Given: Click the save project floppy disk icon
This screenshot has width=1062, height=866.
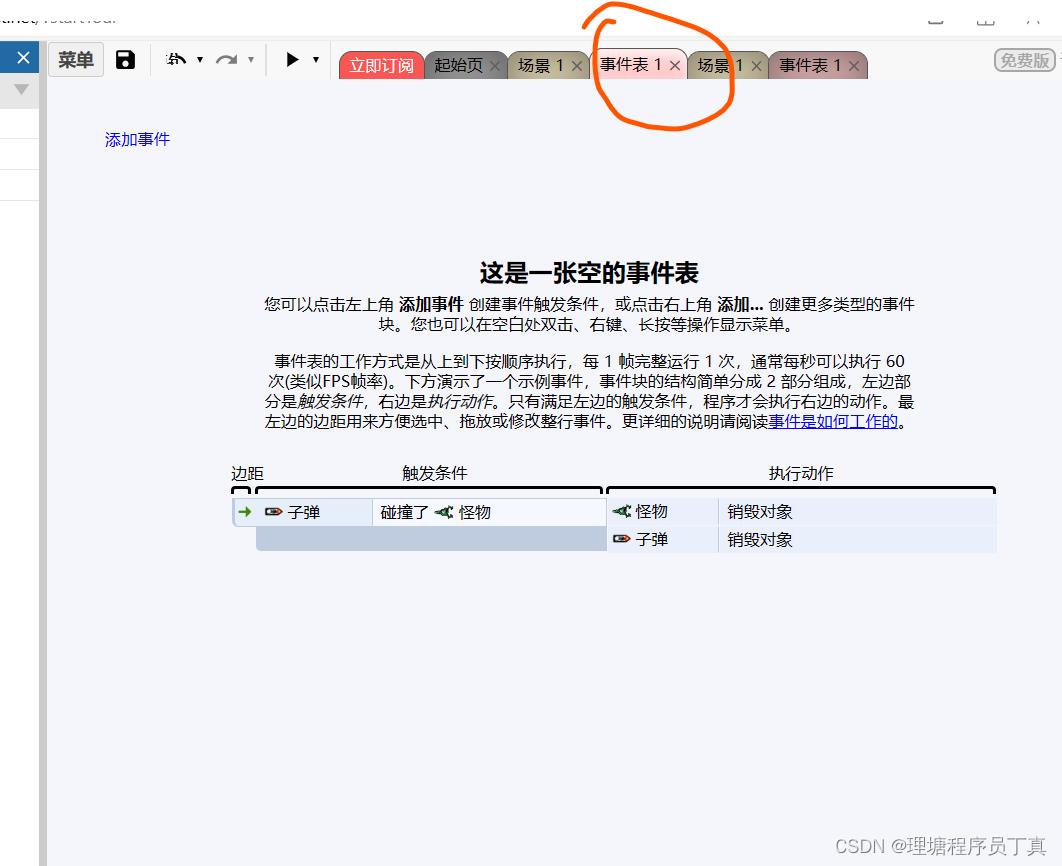Looking at the screenshot, I should 125,60.
